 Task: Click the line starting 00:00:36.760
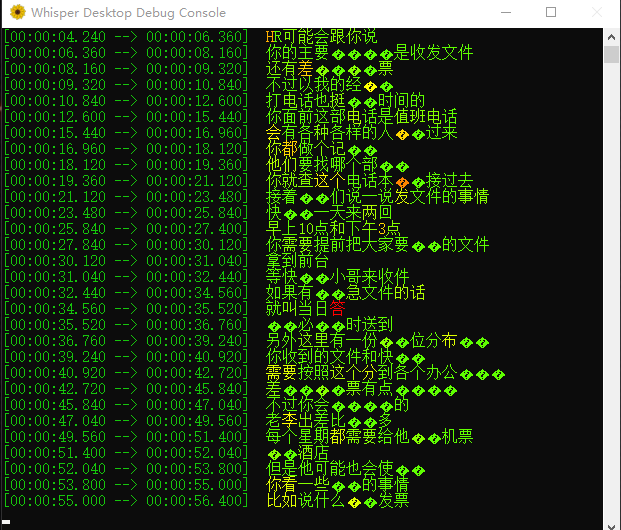(246, 341)
